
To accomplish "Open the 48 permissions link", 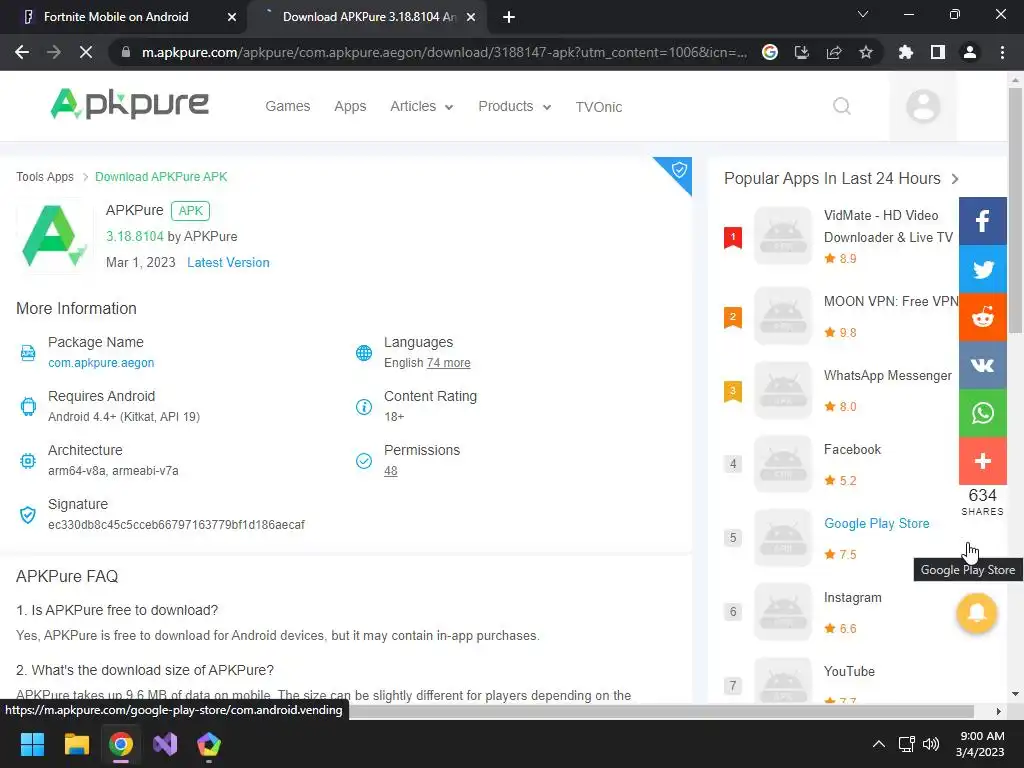I will [x=391, y=471].
